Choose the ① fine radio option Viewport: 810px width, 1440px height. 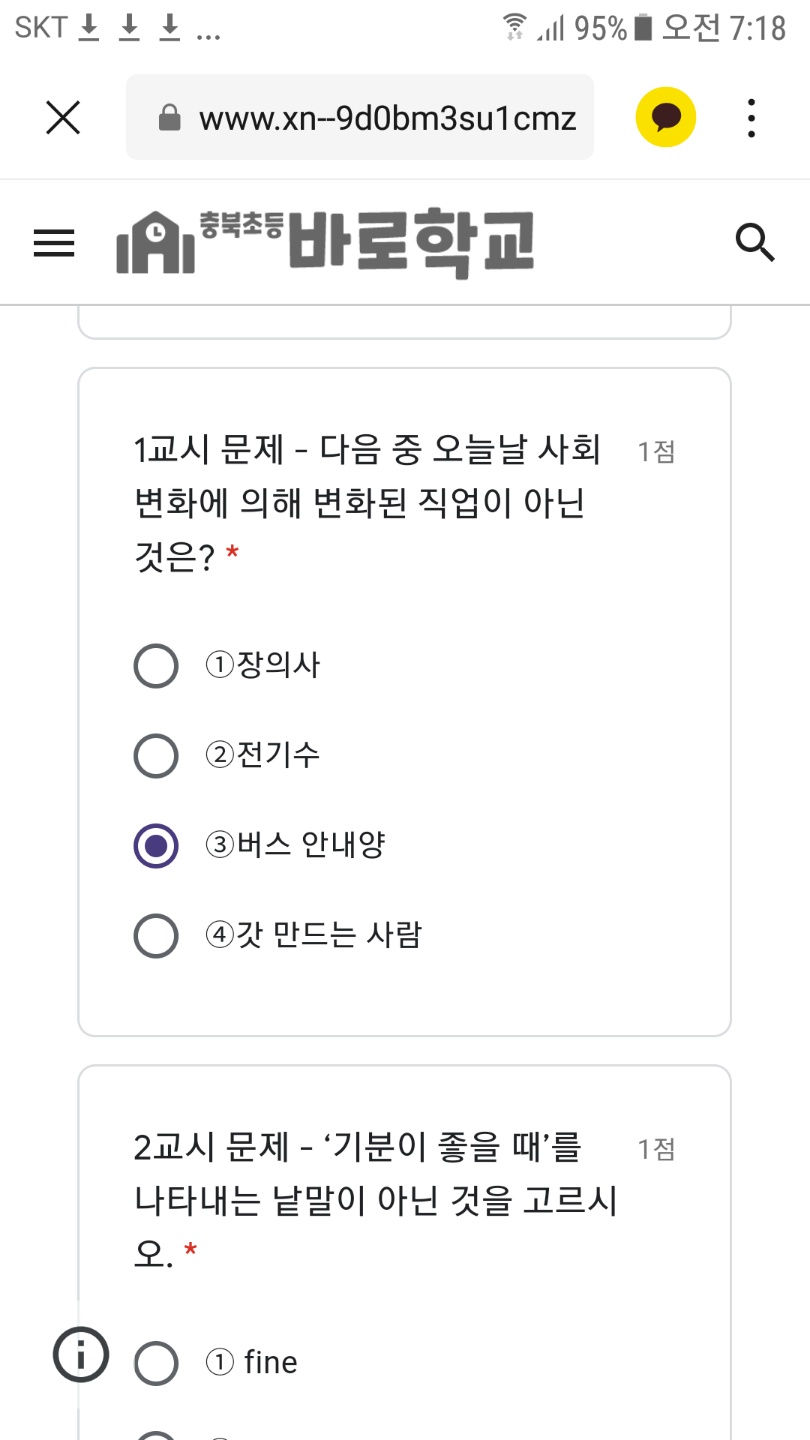[x=156, y=1363]
